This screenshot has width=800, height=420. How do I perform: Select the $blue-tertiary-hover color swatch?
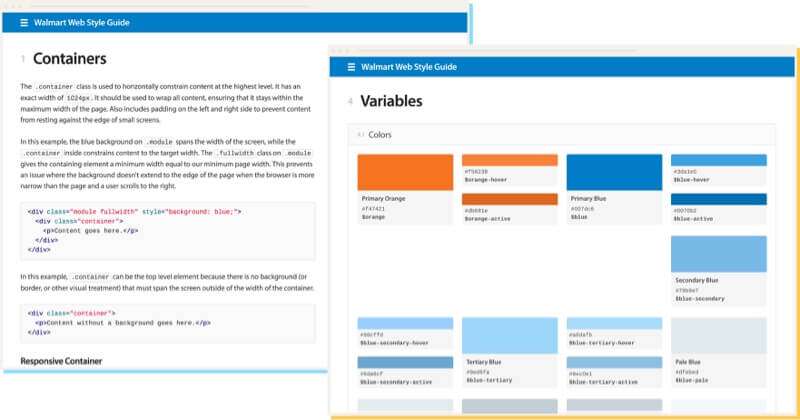pos(614,324)
